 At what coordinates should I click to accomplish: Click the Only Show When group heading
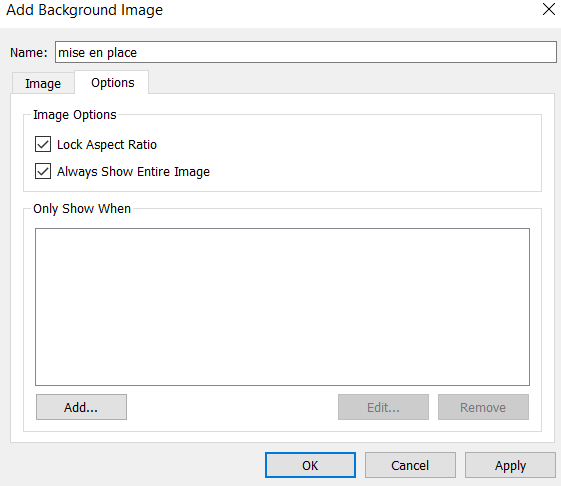click(x=82, y=209)
